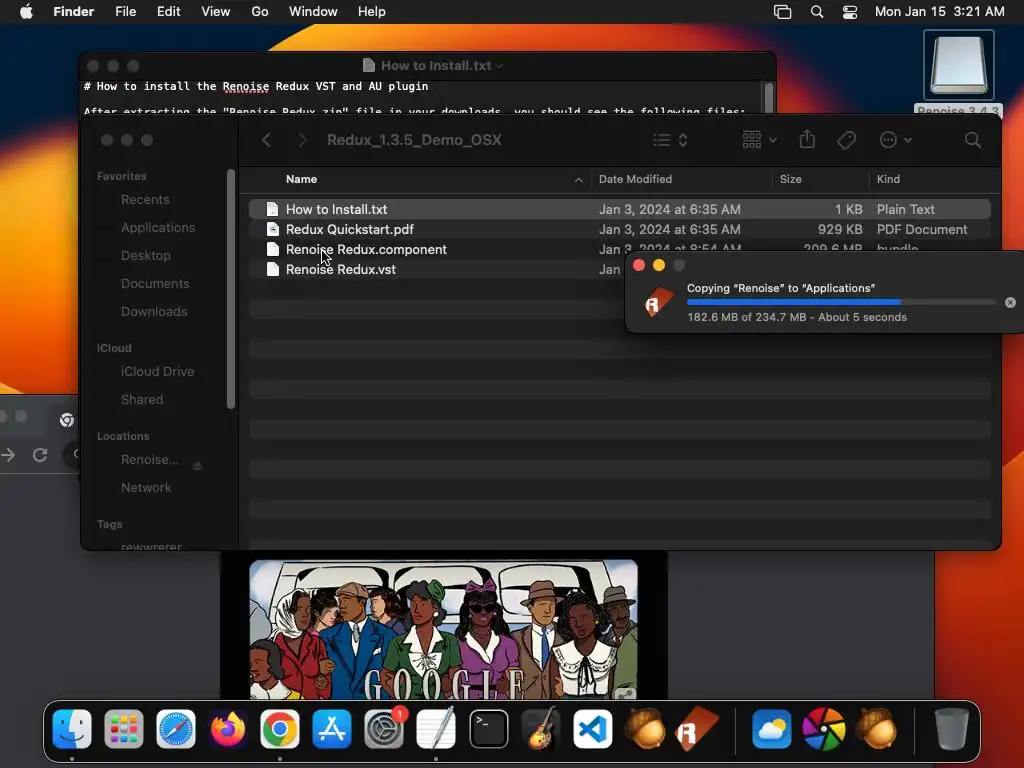Click the Finder tag toolbar icon
Screen dimensions: 1024x768
846,140
